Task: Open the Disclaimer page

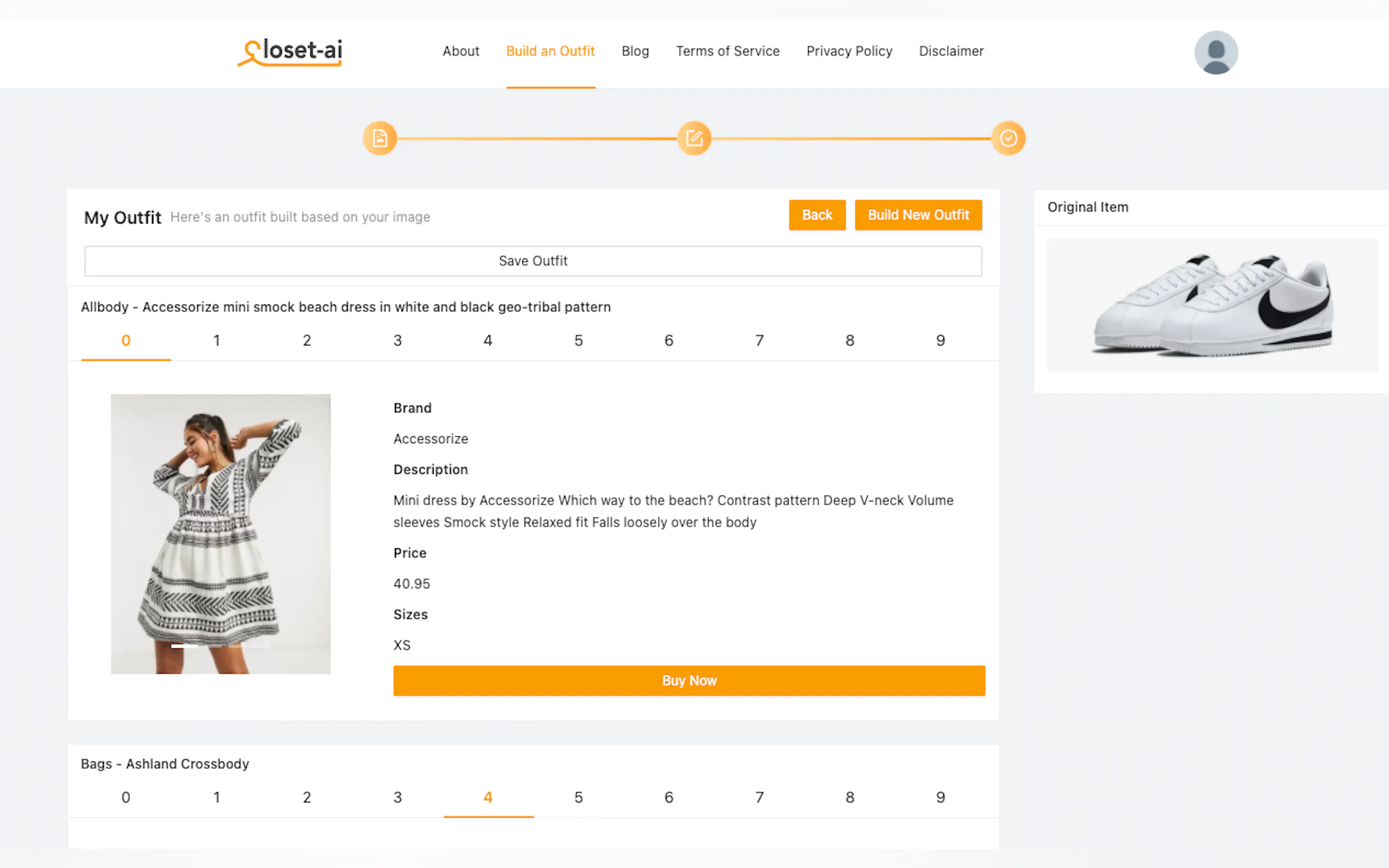Action: tap(951, 51)
